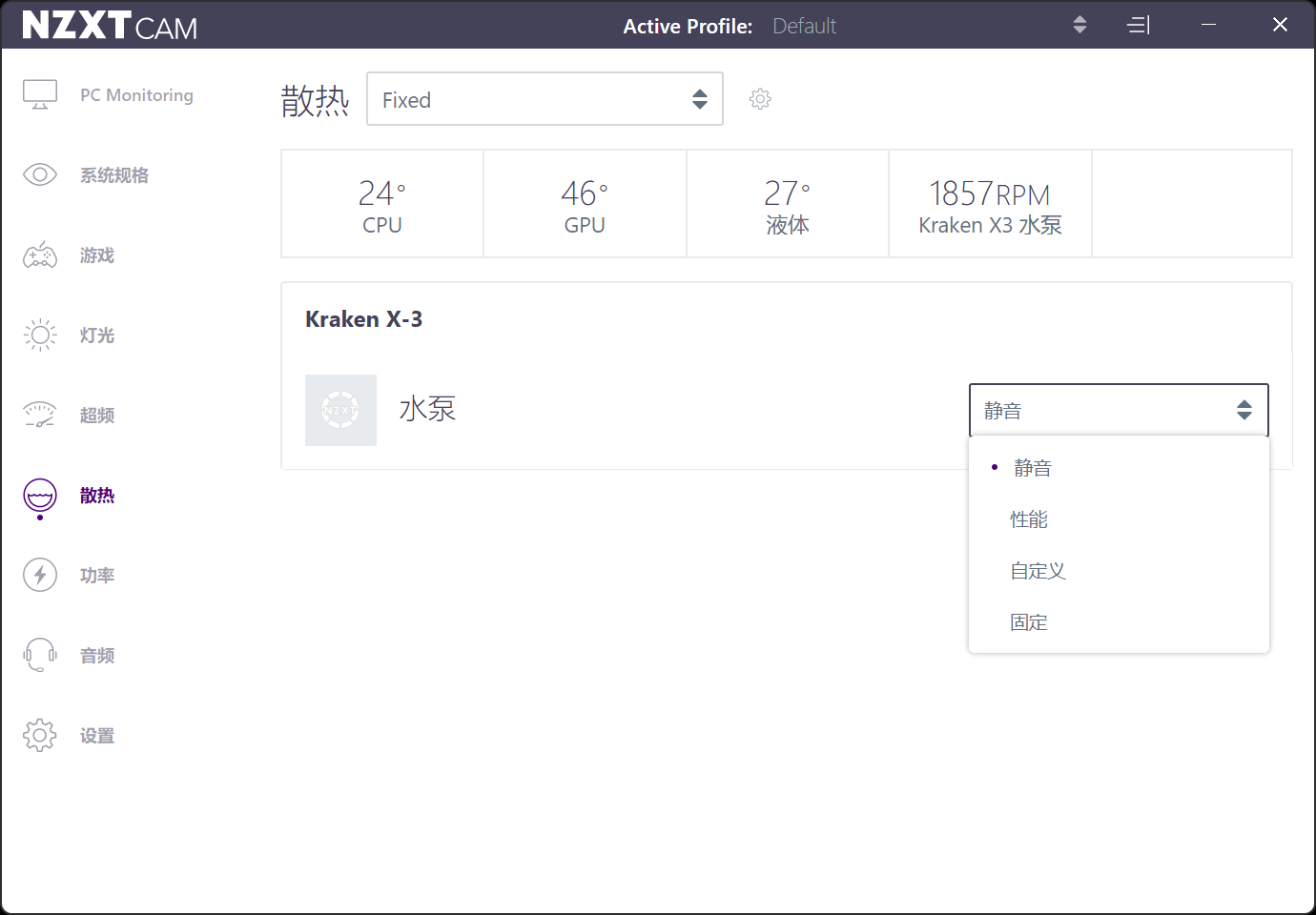This screenshot has height=915, width=1316.
Task: Click the 散热 cooling label in sidebar
Action: click(x=97, y=496)
